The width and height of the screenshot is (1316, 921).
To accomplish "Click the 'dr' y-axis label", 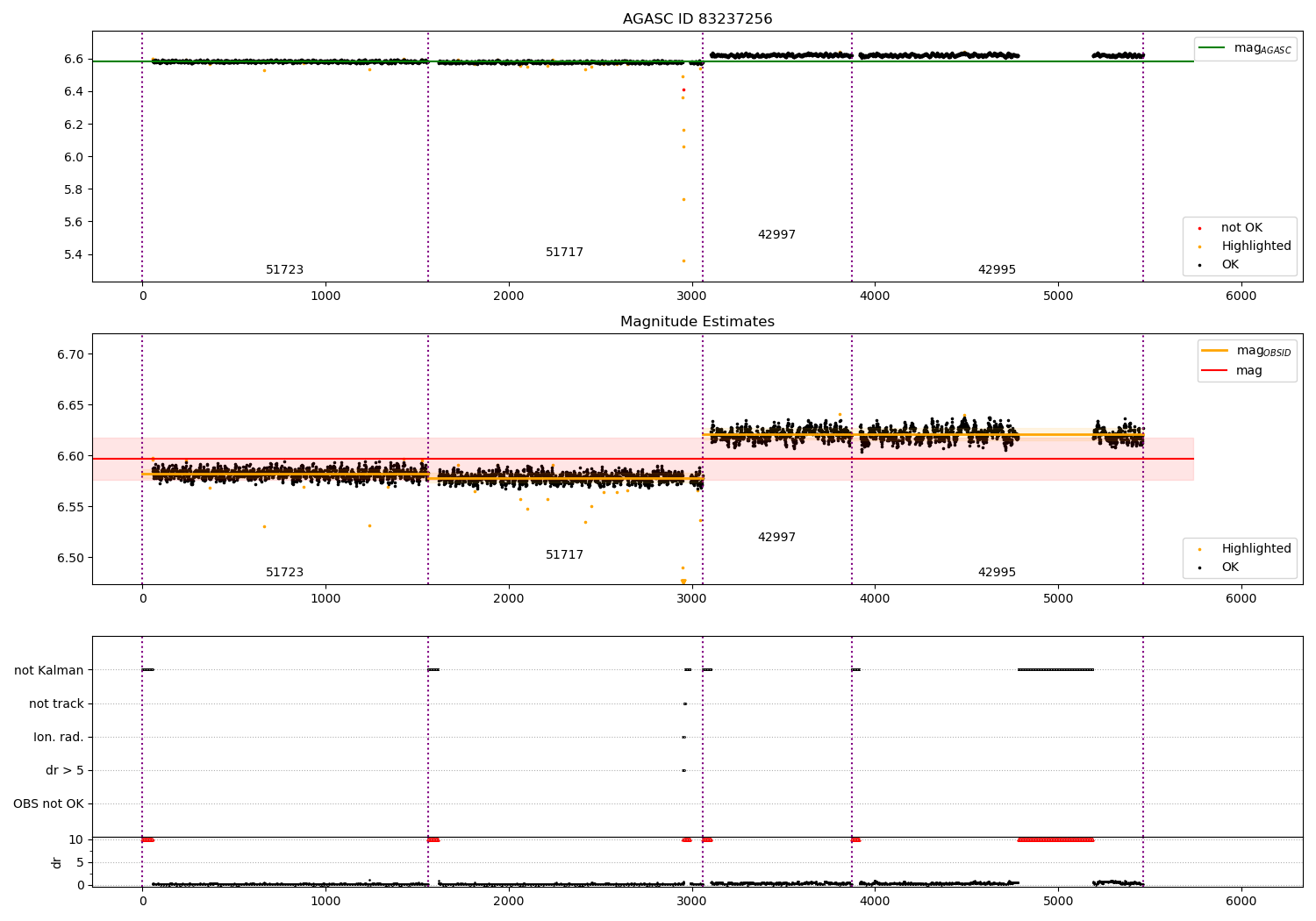I will (57, 862).
